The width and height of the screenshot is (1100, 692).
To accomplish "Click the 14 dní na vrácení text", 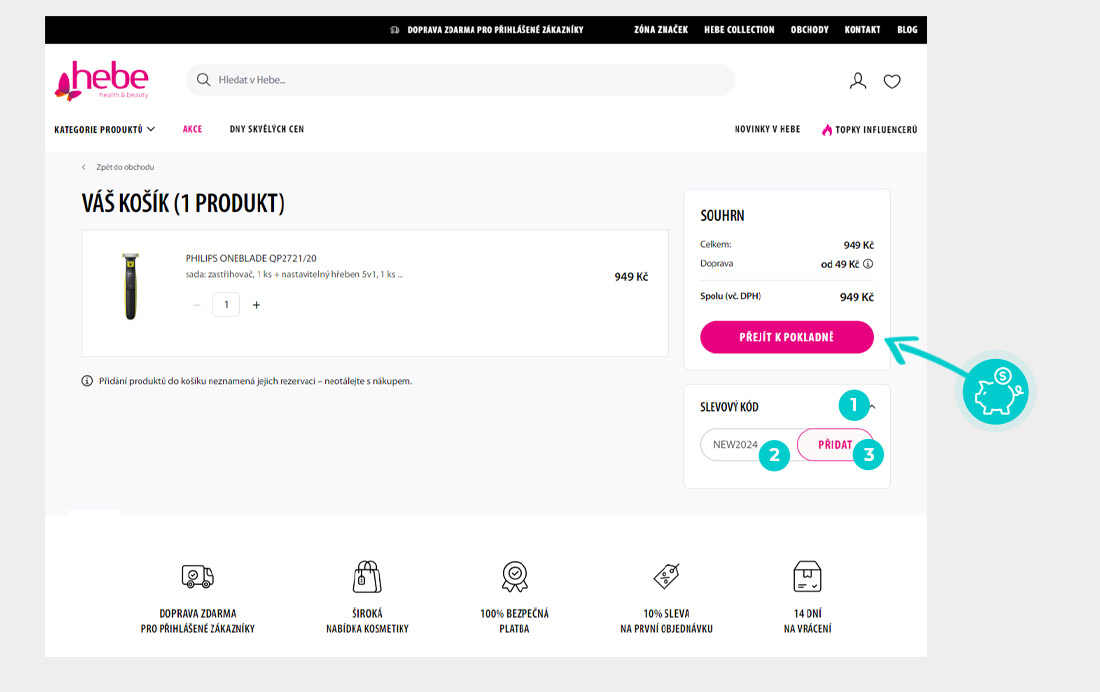I will 807,621.
